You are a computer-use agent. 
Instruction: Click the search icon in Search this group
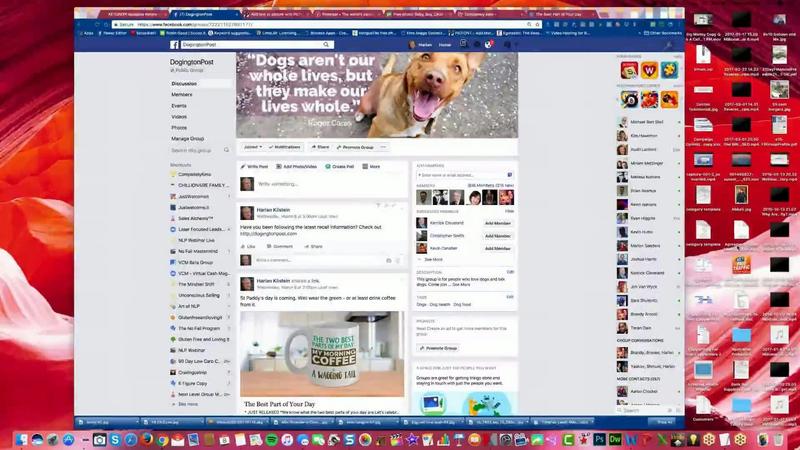click(227, 150)
